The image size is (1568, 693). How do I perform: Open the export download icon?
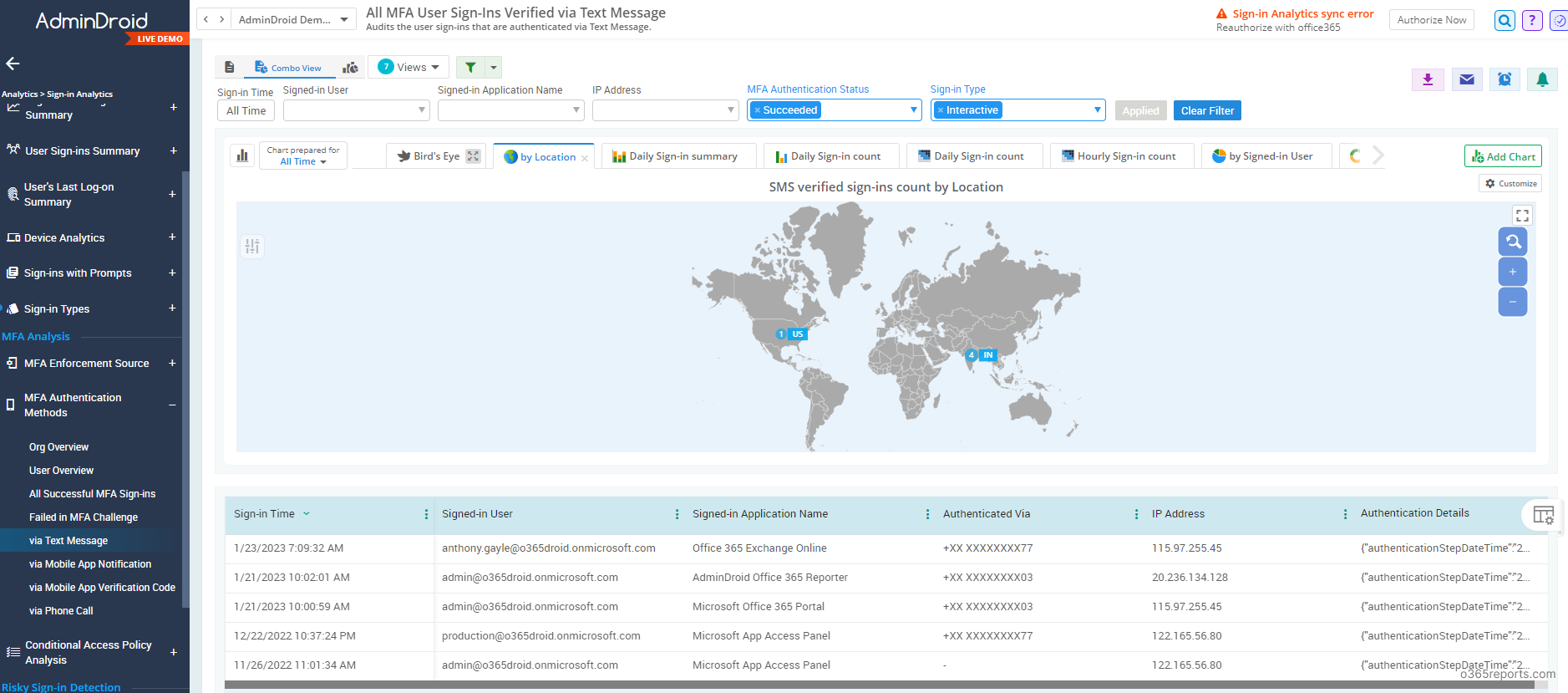tap(1428, 79)
